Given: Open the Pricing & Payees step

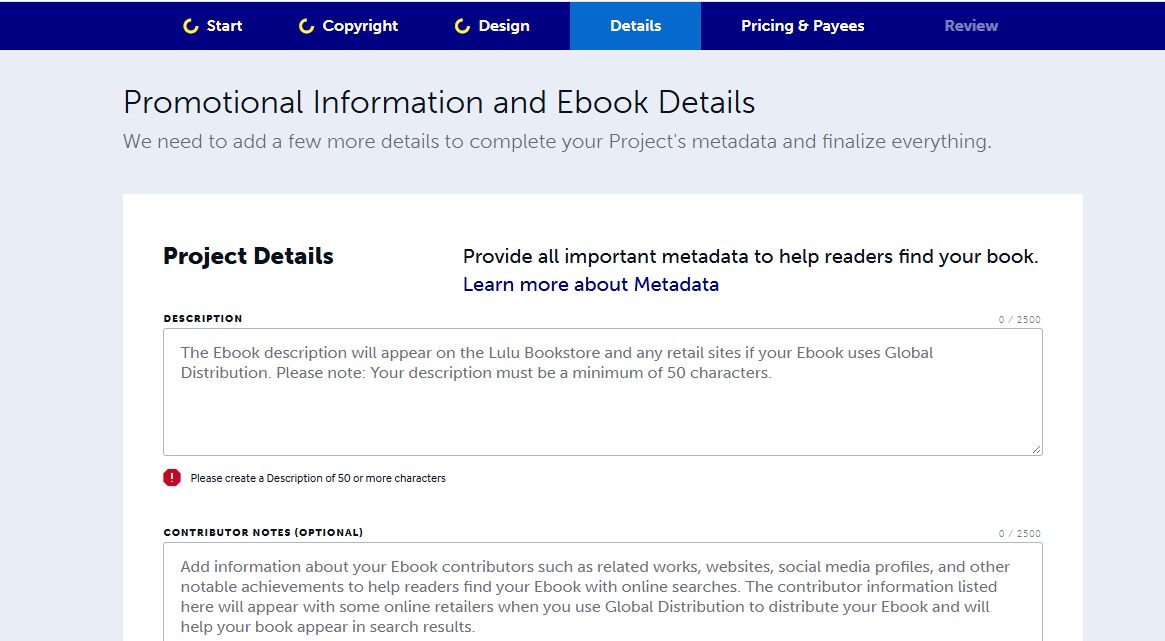Looking at the screenshot, I should click(802, 25).
